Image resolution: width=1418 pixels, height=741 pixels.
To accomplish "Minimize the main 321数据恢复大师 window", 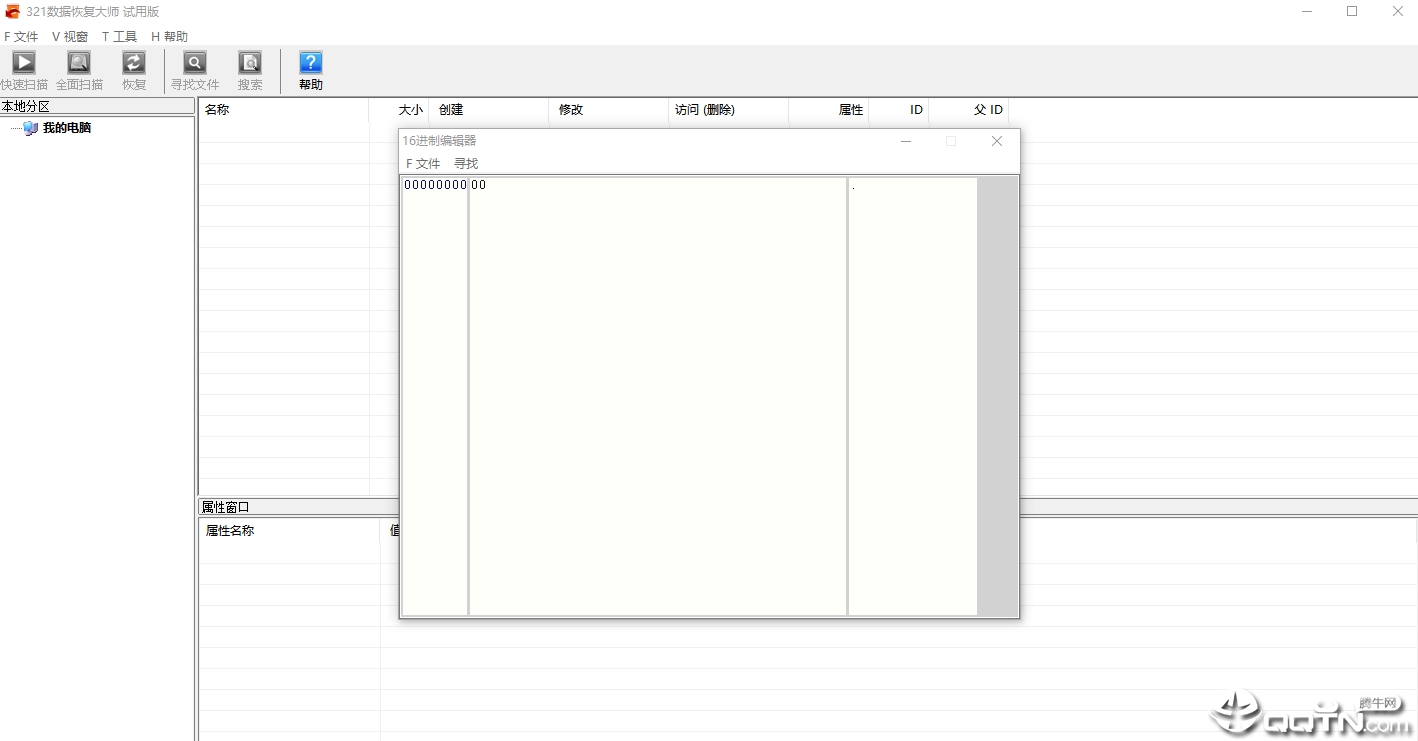I will (1307, 11).
